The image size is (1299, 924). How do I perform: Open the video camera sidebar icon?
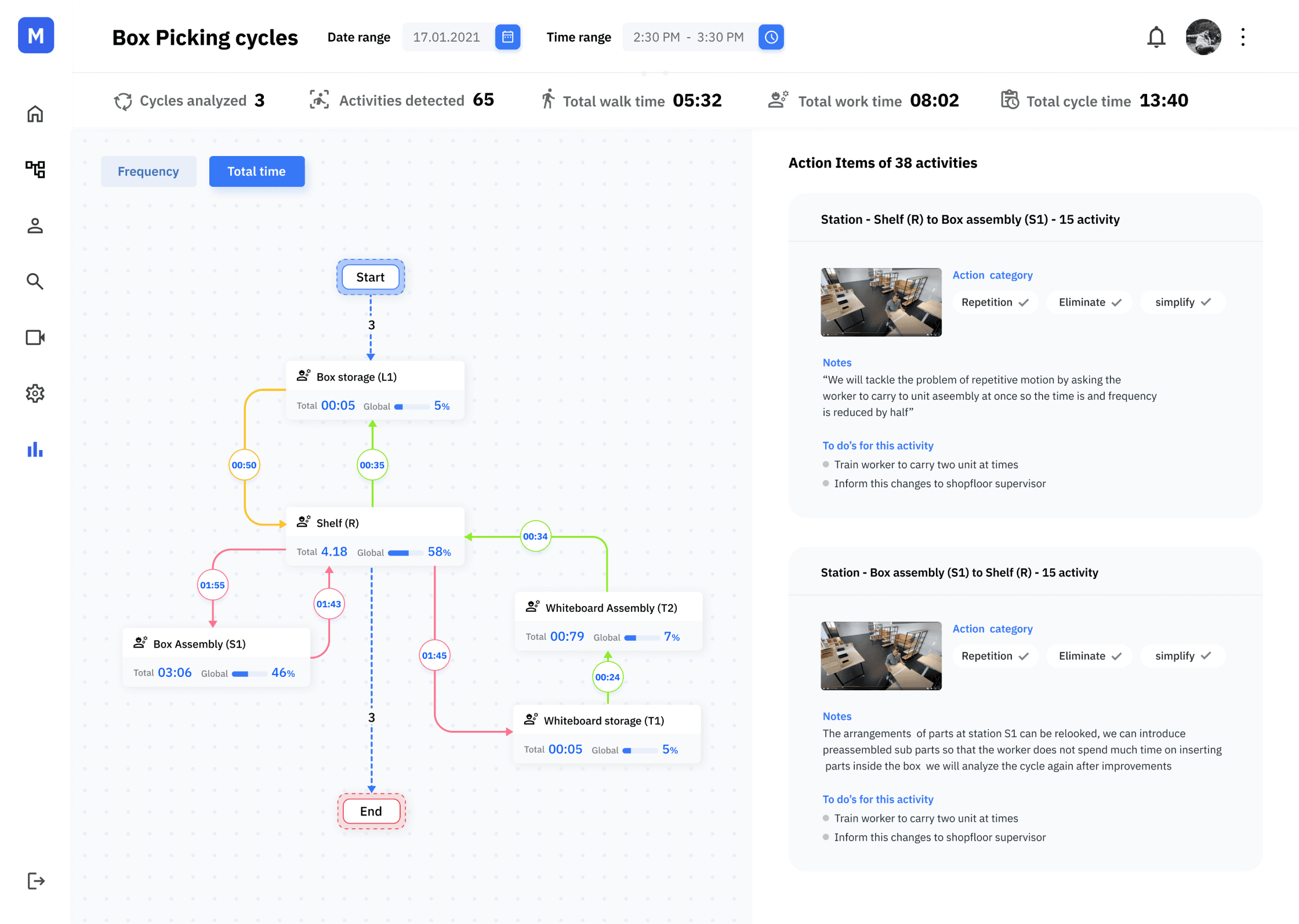(x=35, y=338)
